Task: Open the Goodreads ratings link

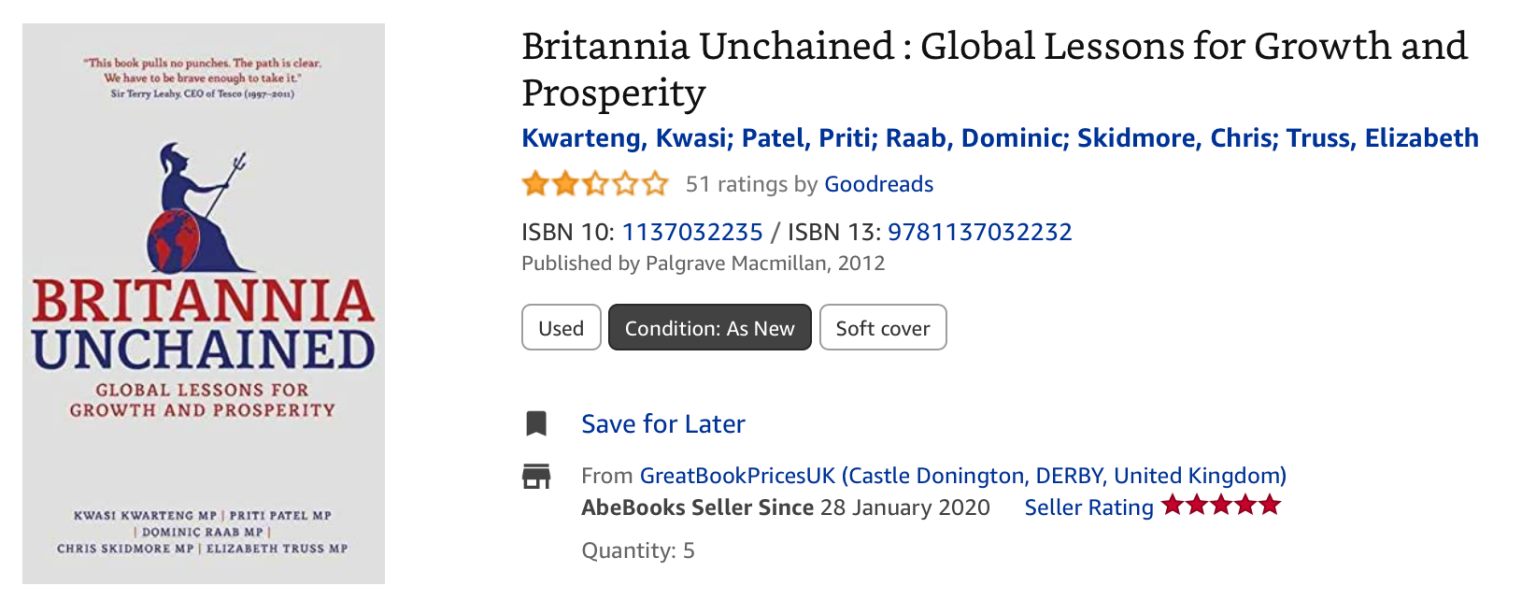Action: click(878, 184)
